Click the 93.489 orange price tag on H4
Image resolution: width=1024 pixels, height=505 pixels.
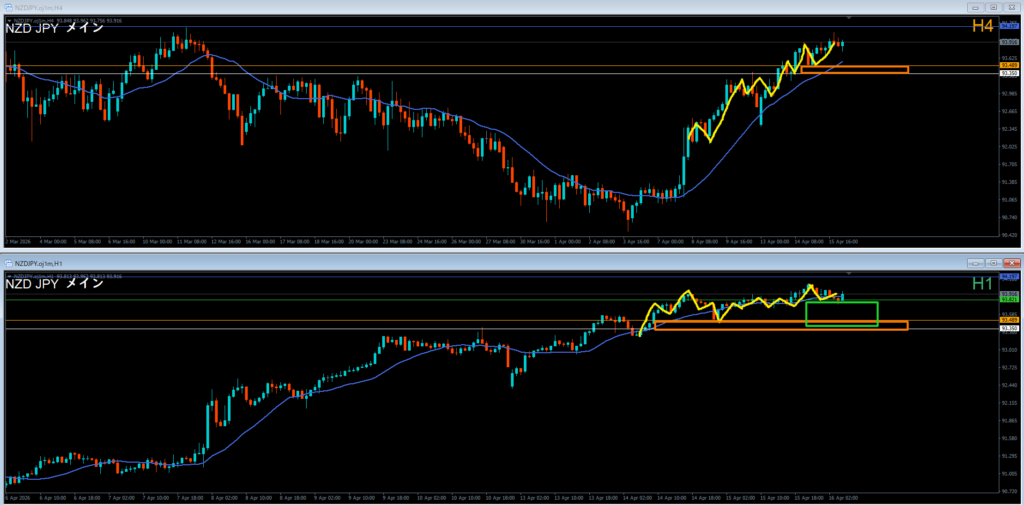tap(1009, 66)
